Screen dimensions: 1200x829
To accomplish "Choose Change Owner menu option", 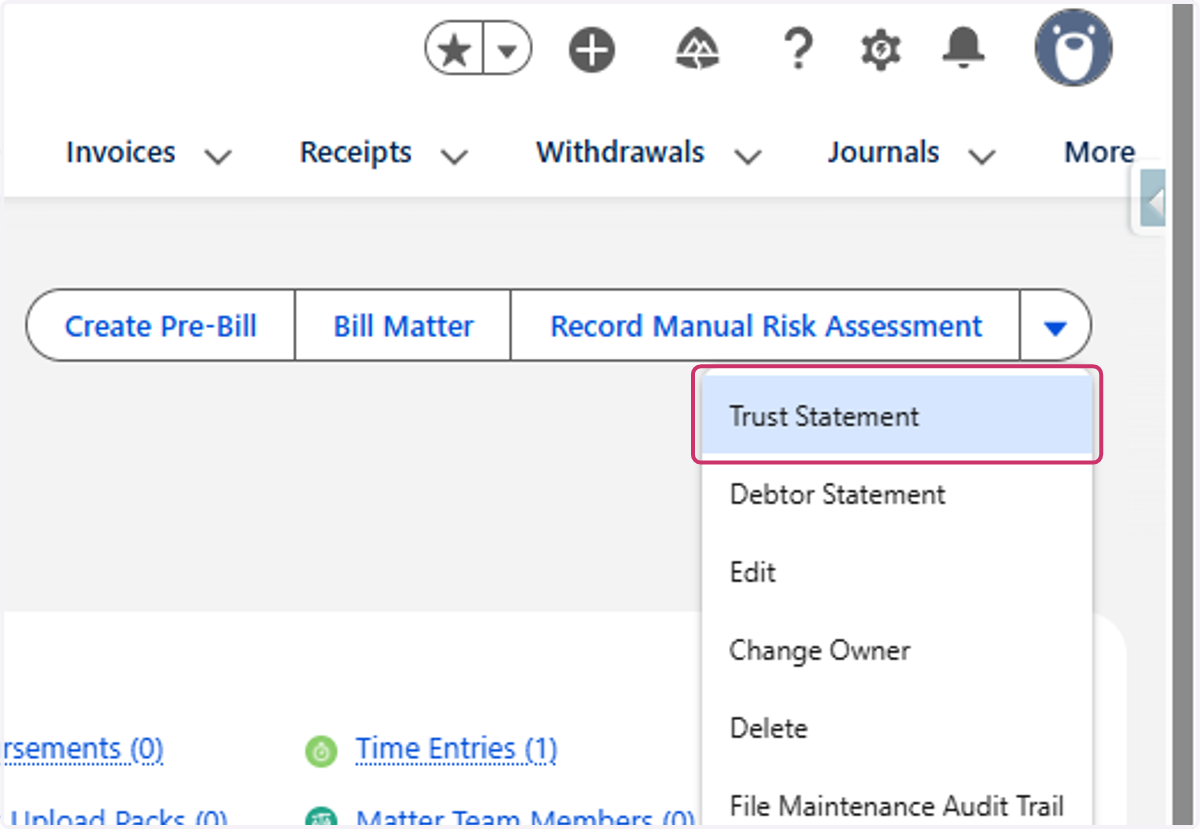I will 897,650.
